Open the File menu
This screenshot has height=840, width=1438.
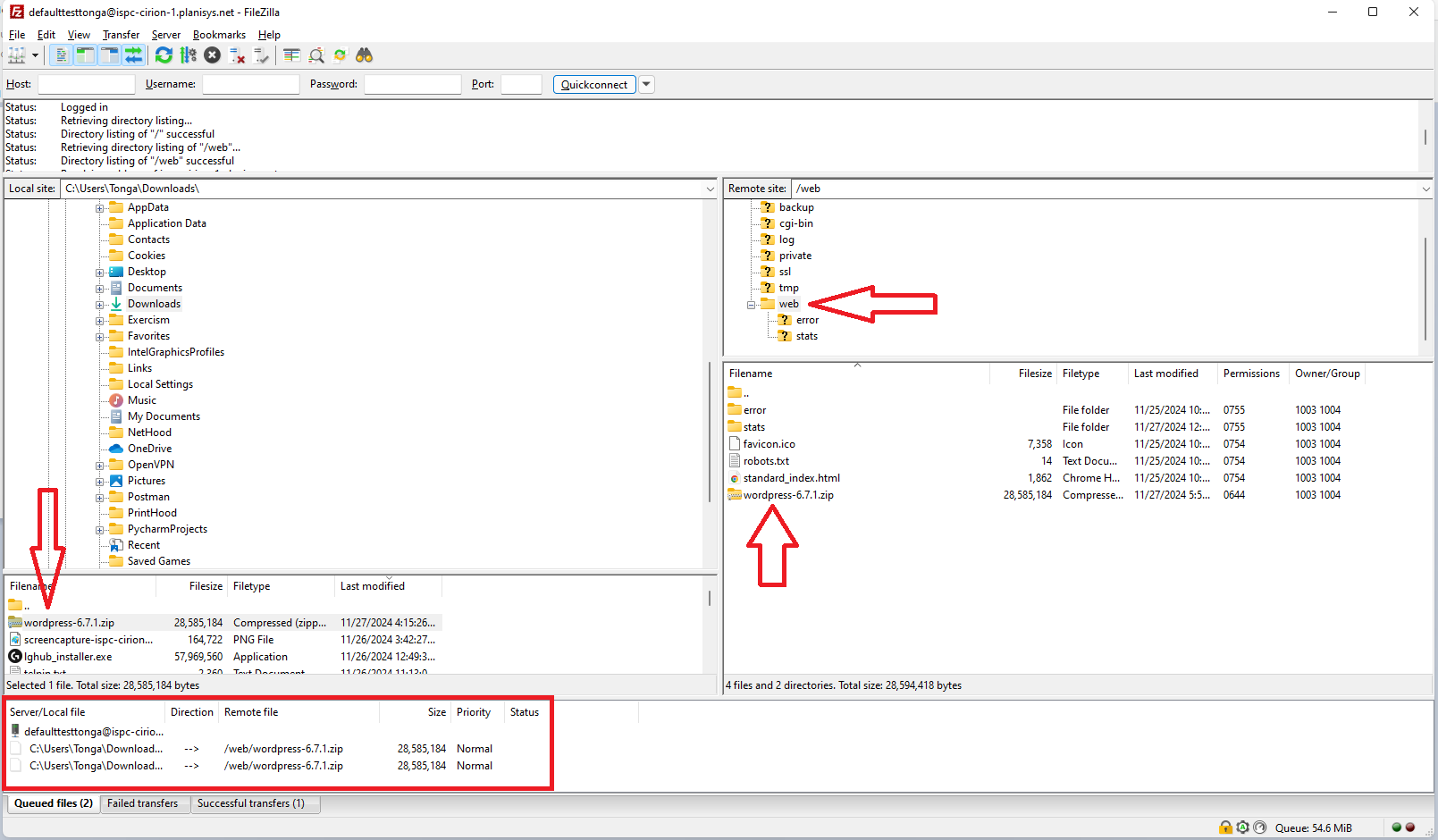(17, 35)
